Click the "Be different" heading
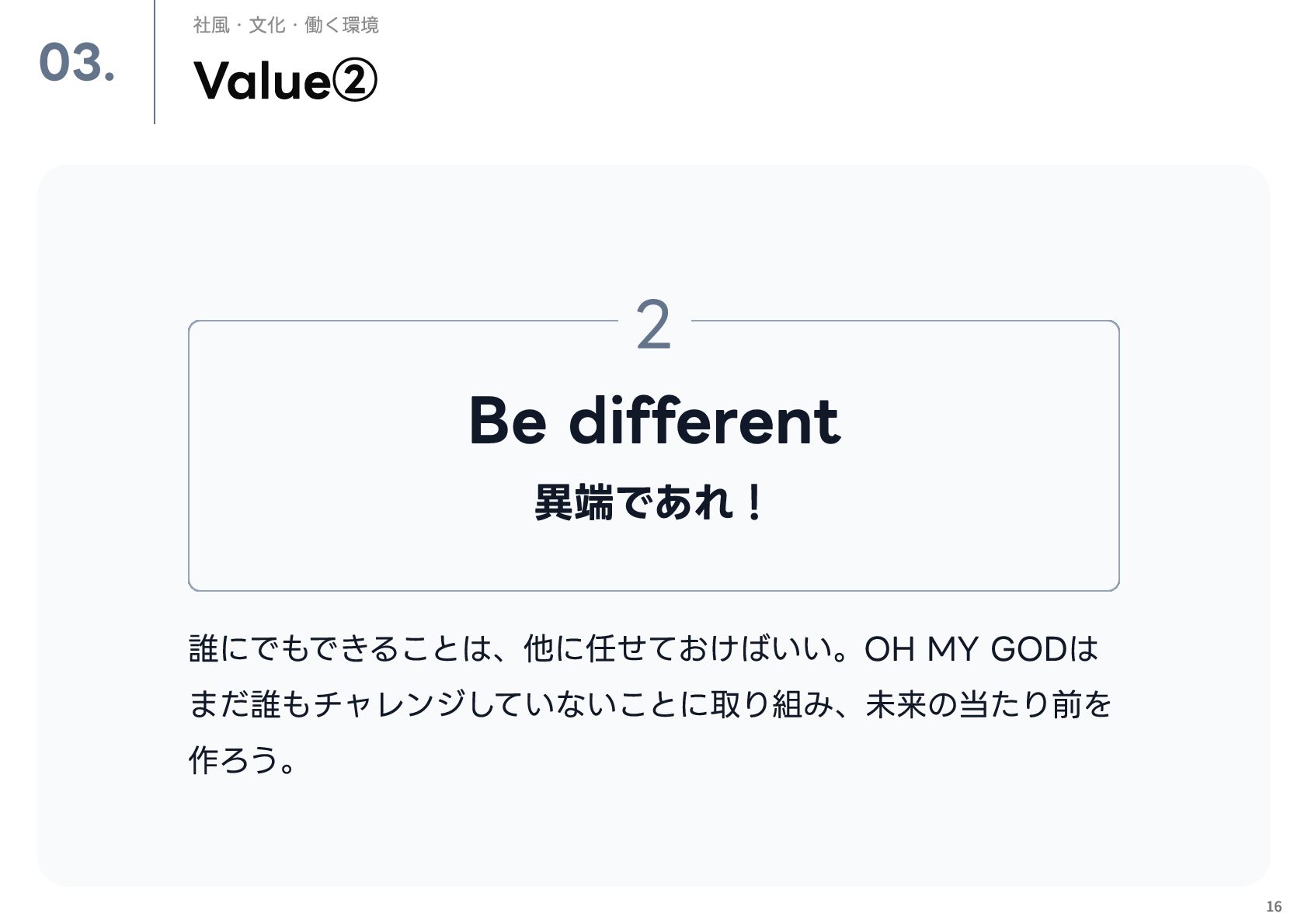The width and height of the screenshot is (1308, 924). tap(654, 421)
